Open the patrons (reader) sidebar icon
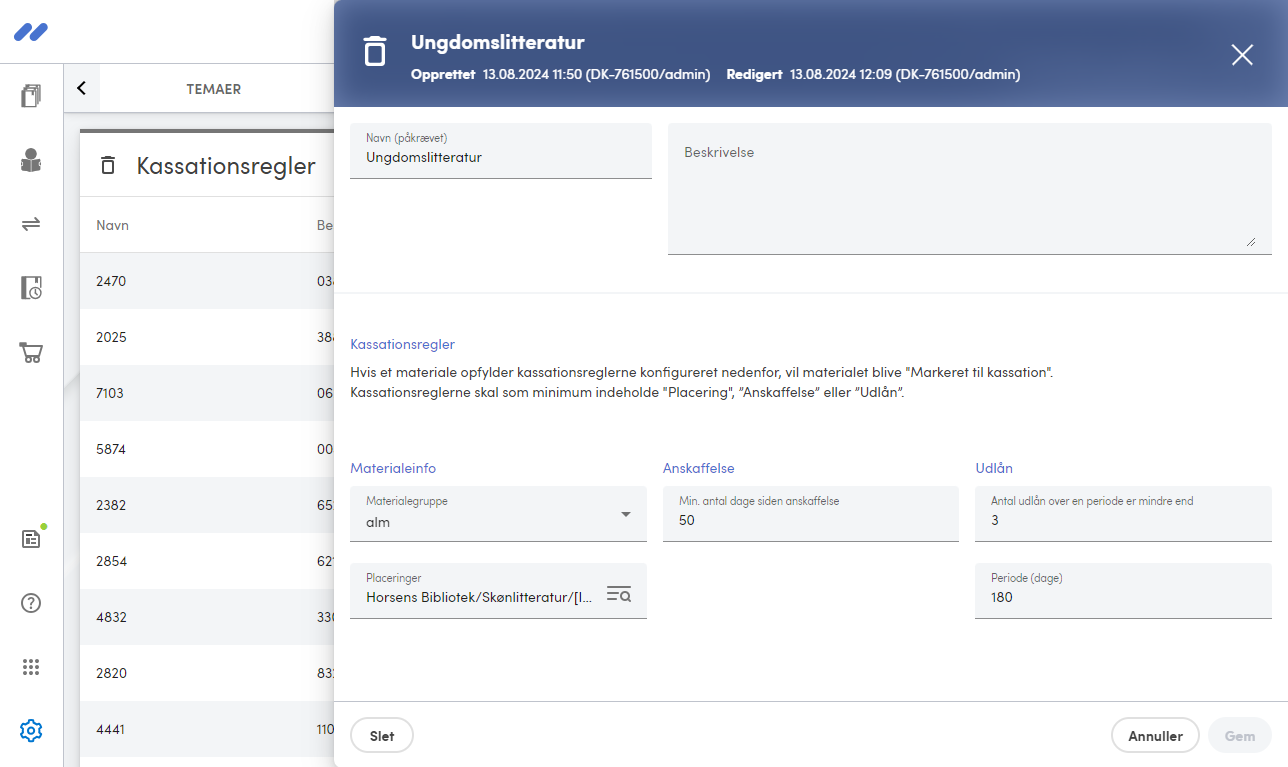 (31, 160)
